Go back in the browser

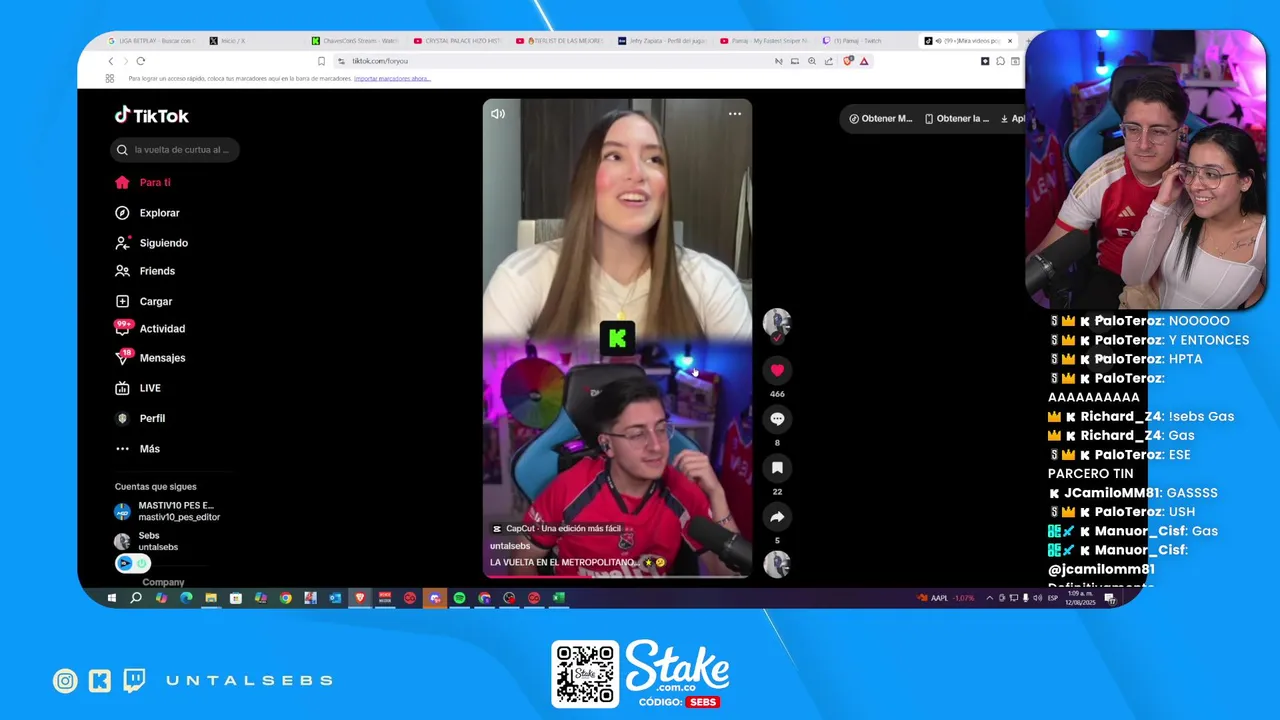point(111,61)
